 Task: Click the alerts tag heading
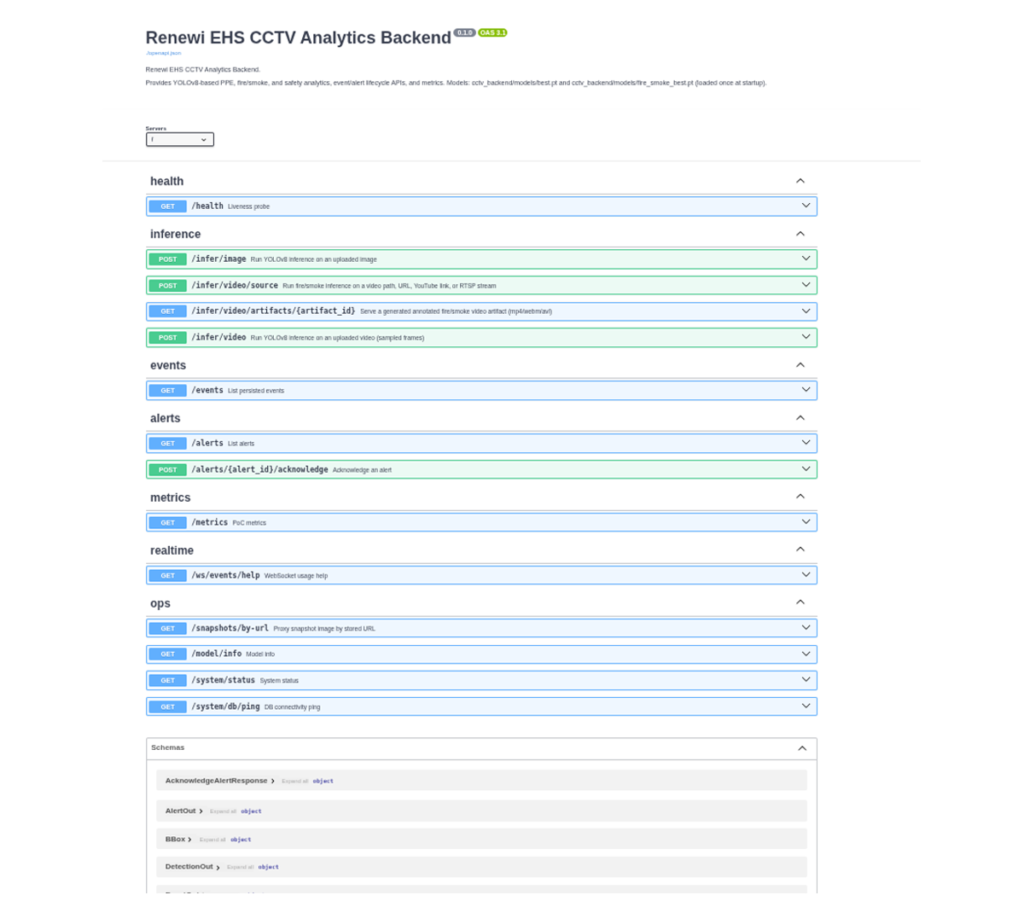pos(165,419)
